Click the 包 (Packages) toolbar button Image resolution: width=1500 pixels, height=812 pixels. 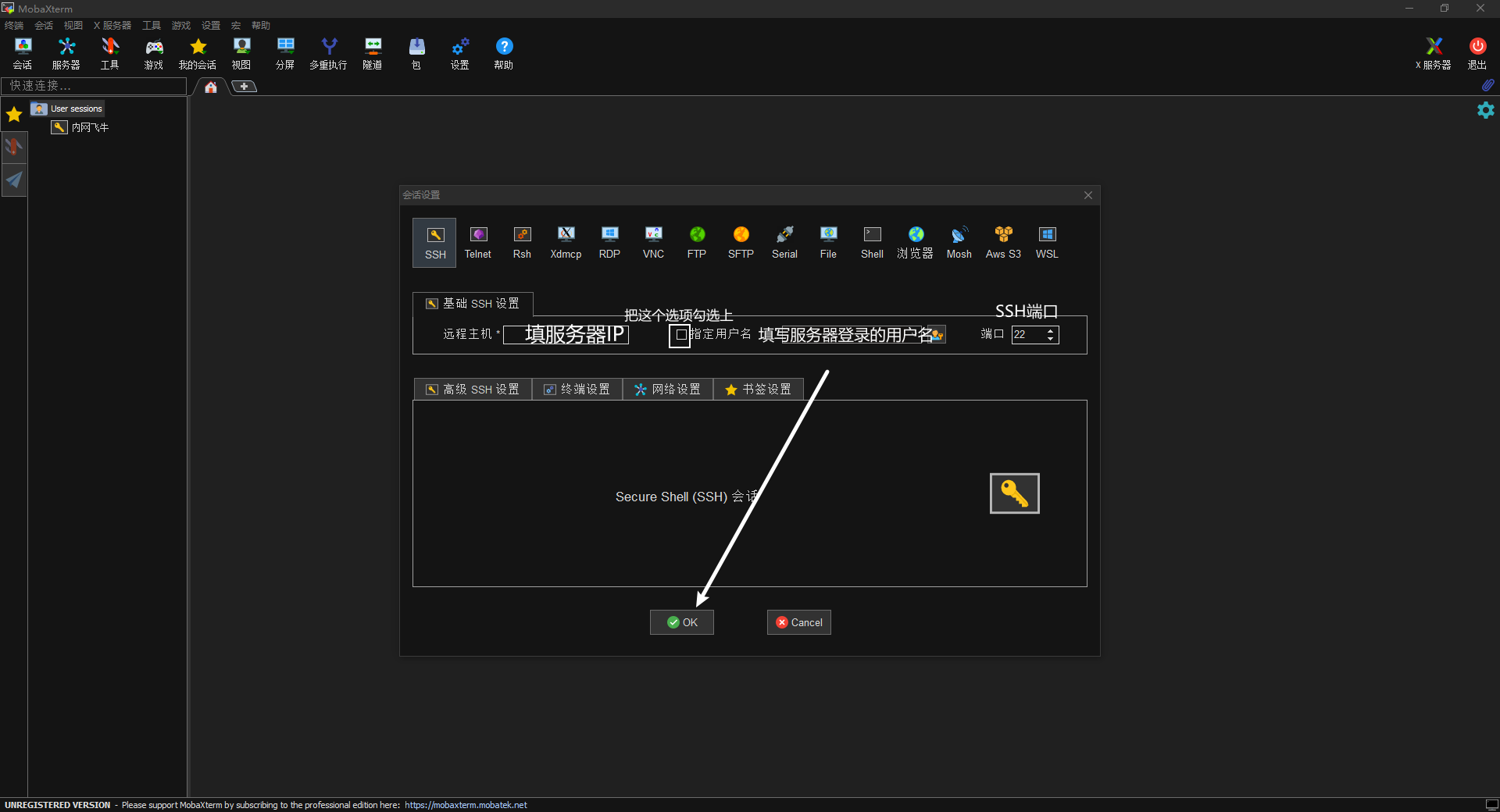416,54
